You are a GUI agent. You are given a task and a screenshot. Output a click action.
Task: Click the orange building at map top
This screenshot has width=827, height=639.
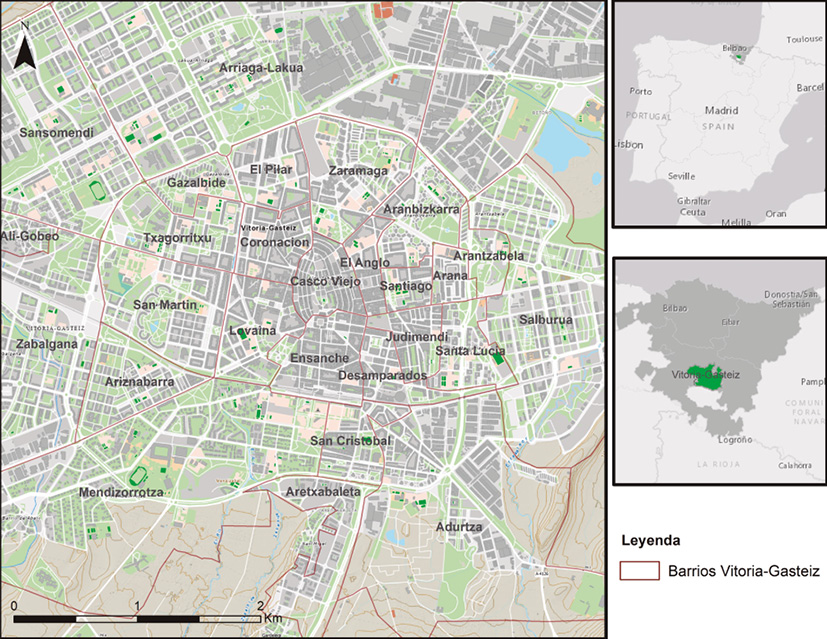click(x=383, y=10)
